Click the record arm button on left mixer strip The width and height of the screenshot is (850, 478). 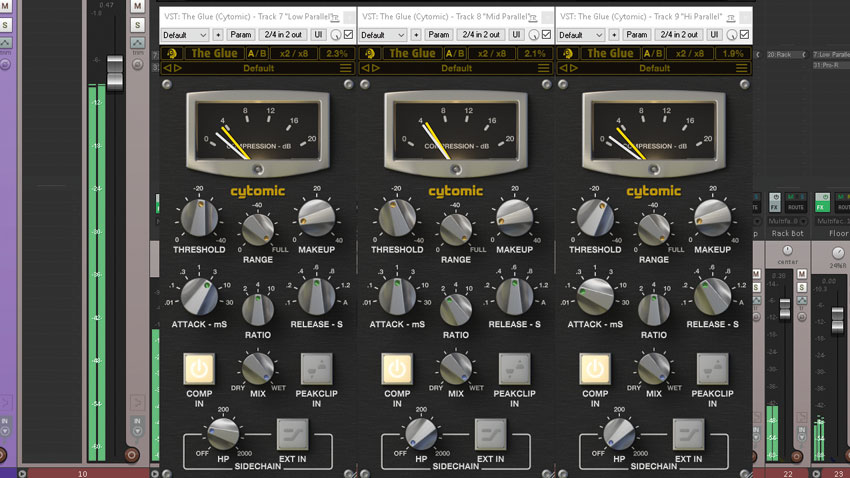pos(131,455)
